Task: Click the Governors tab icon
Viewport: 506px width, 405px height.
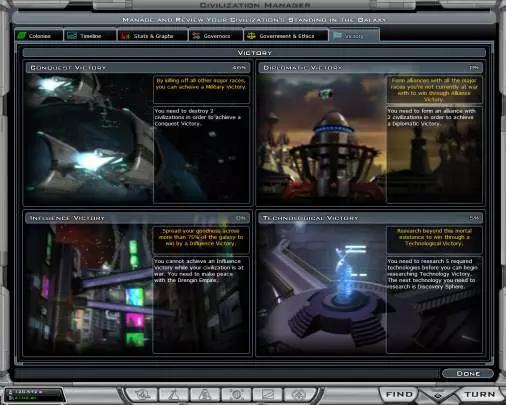Action: 196,36
